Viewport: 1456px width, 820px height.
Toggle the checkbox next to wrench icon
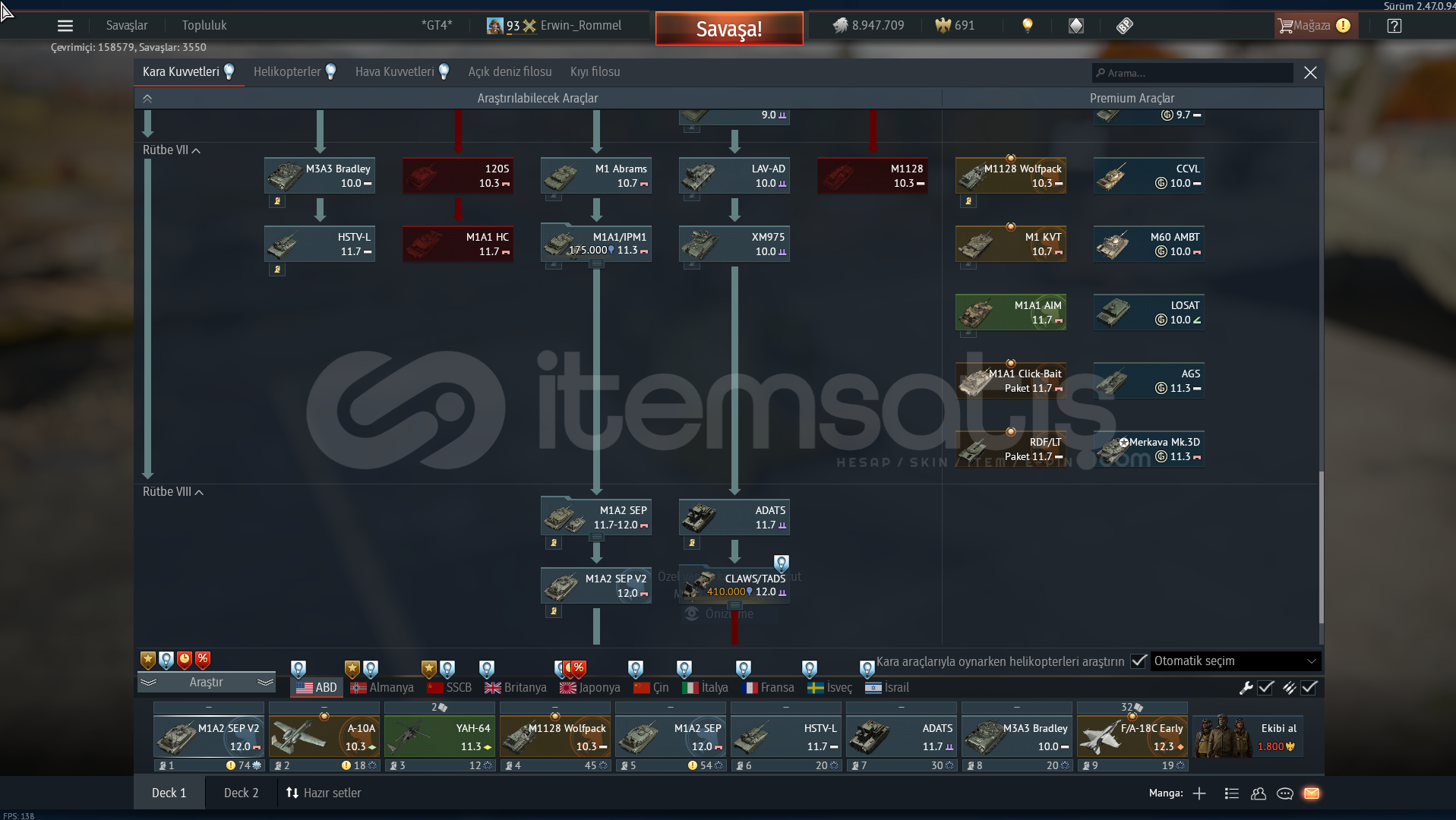[1265, 688]
